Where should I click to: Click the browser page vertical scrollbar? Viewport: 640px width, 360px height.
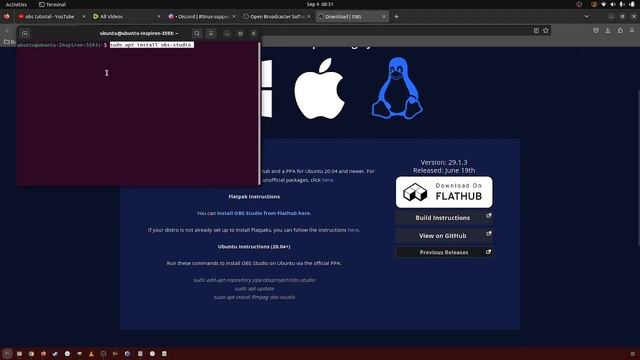[638, 167]
